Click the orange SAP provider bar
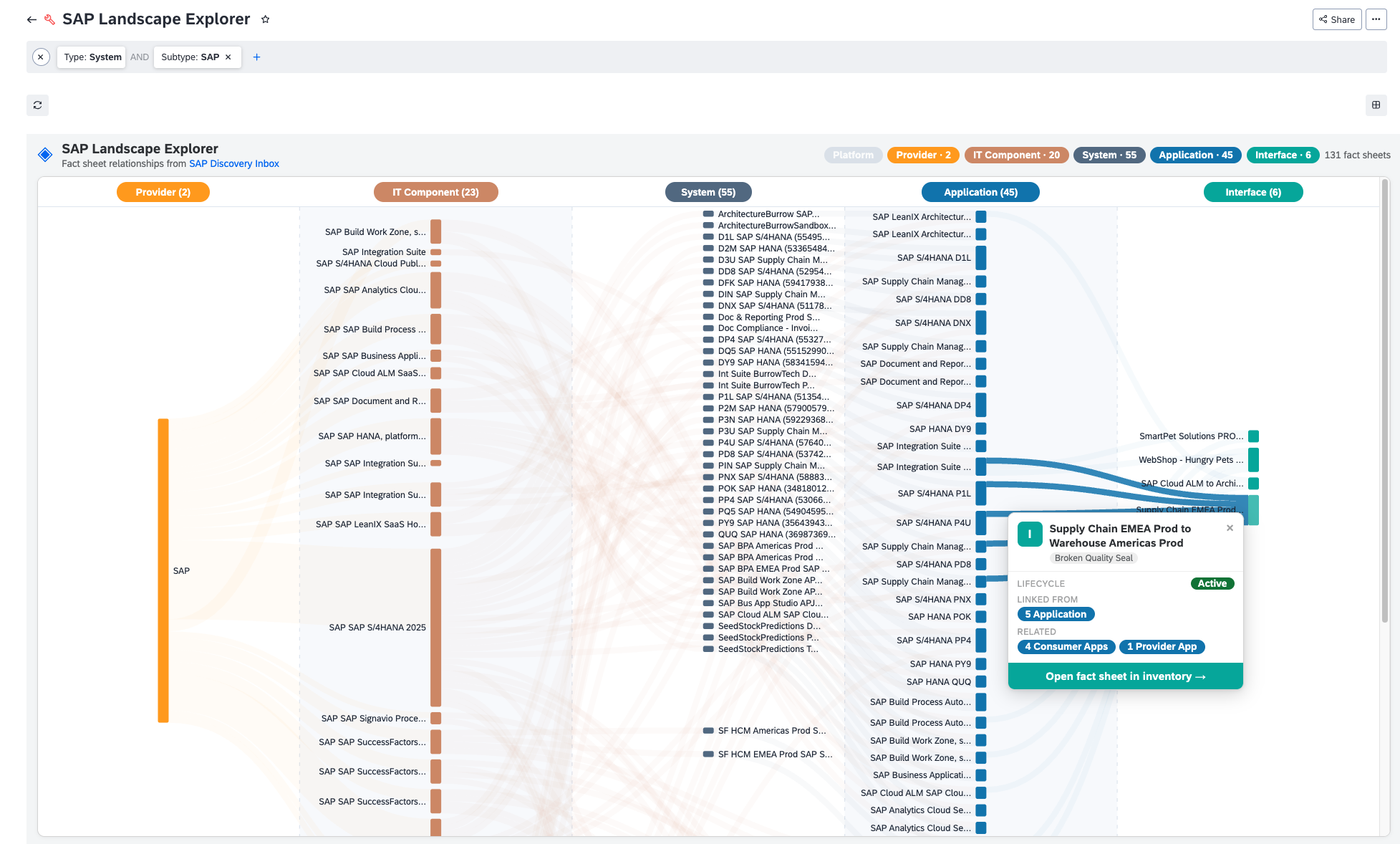 coord(163,570)
